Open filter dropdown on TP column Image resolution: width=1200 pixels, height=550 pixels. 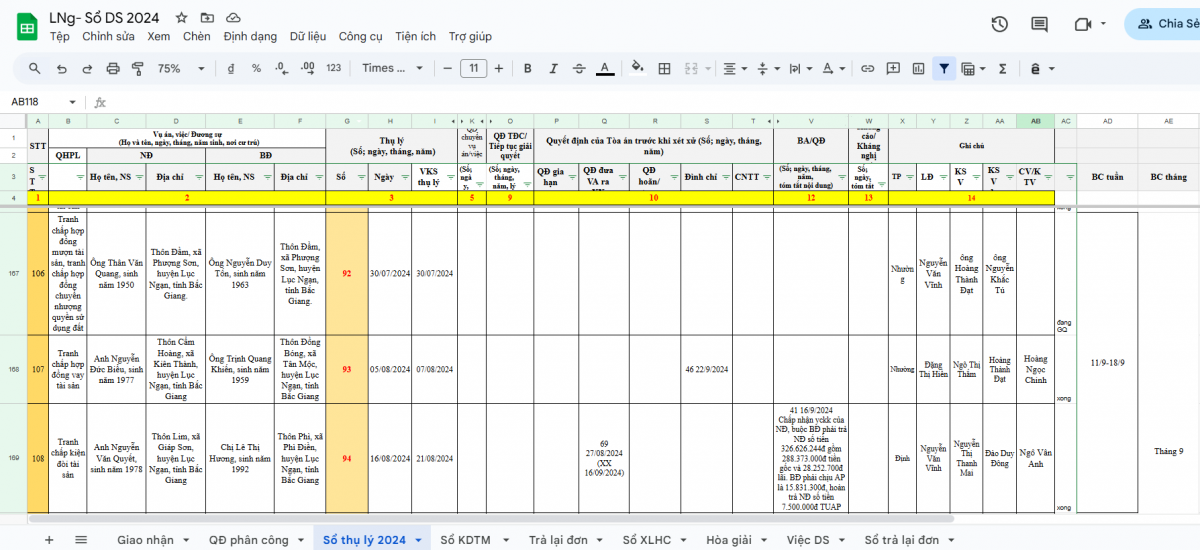tap(909, 177)
